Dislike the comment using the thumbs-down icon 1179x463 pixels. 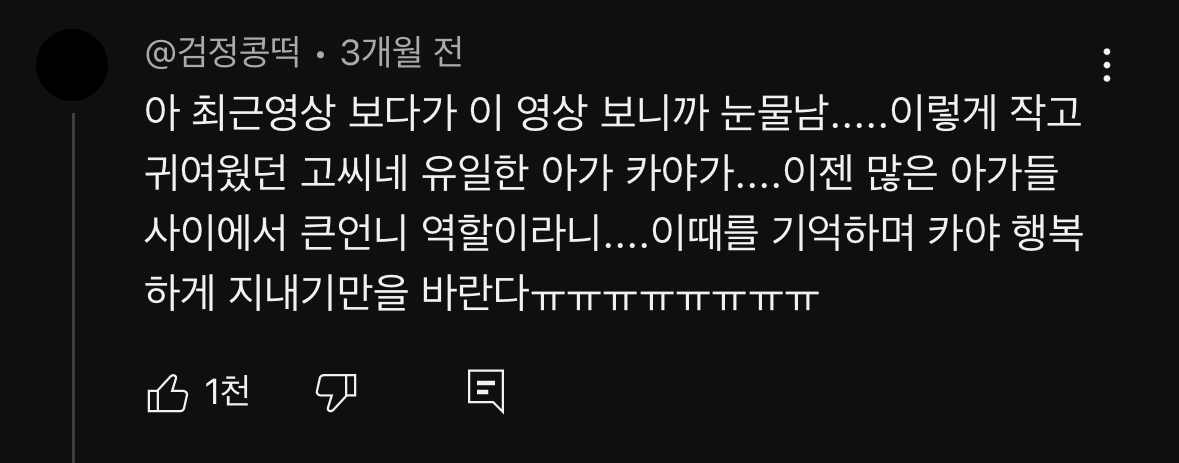click(335, 392)
